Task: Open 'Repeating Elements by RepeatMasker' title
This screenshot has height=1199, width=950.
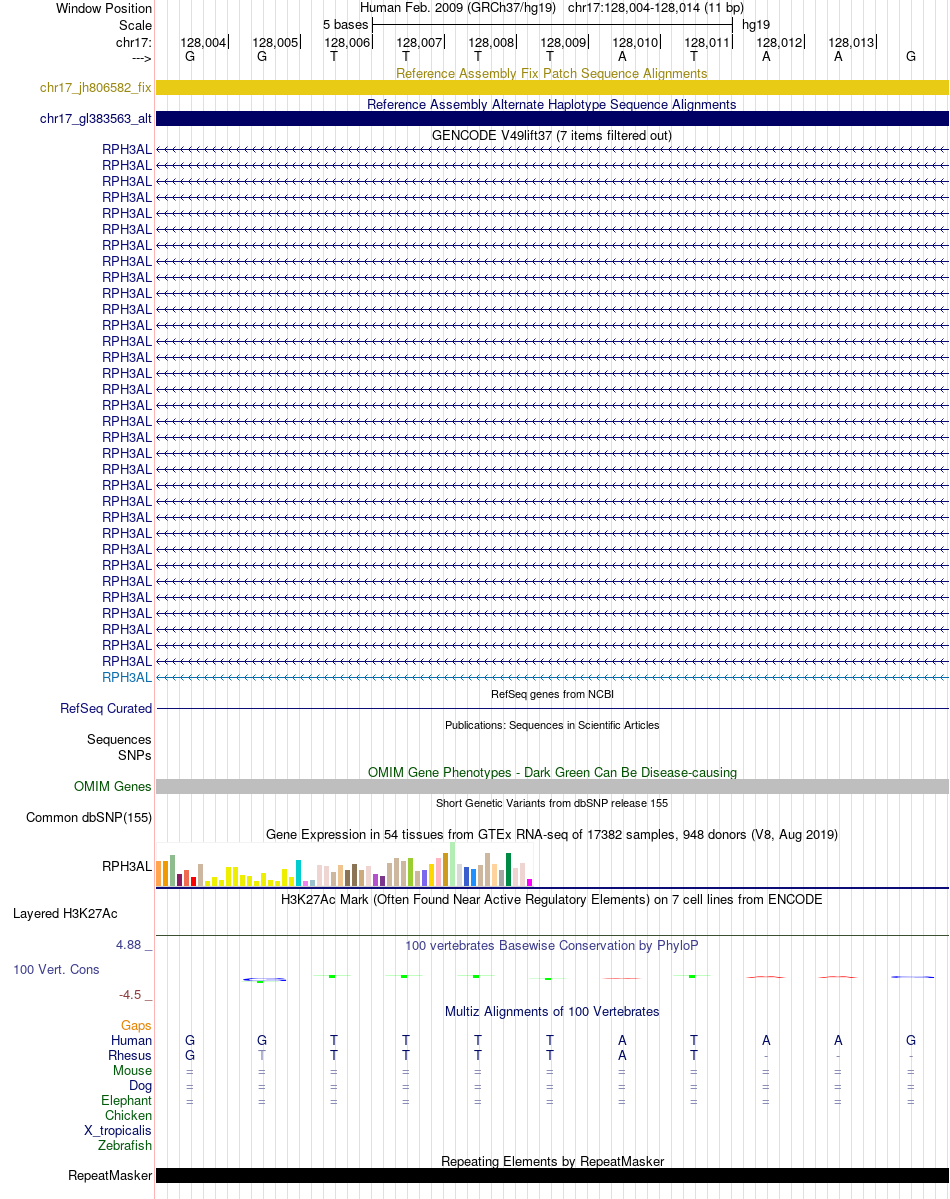Action: click(x=551, y=1162)
